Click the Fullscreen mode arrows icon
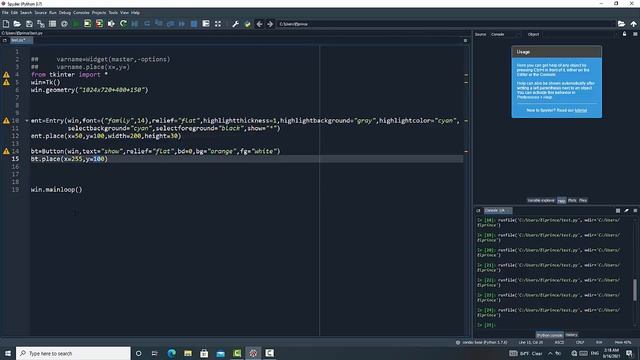Image resolution: width=640 pixels, height=360 pixels. [218, 24]
